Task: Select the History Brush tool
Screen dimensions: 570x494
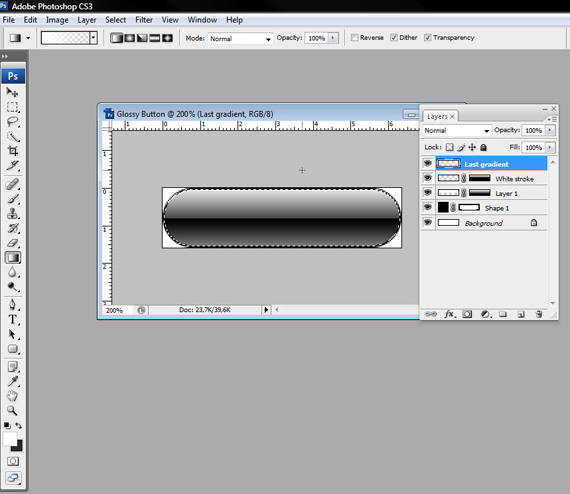Action: (12, 228)
